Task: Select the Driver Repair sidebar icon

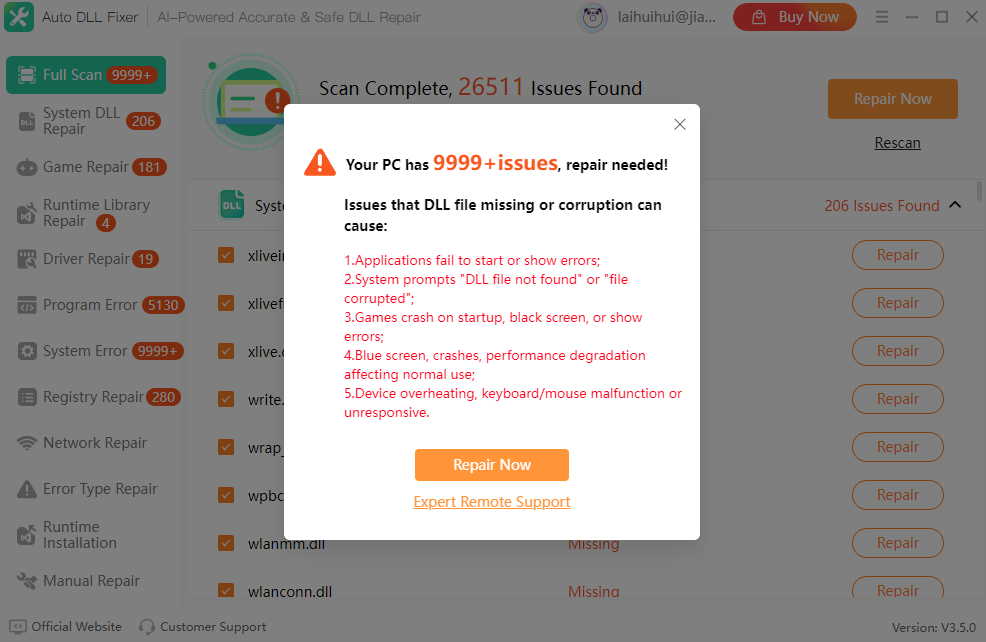Action: [26, 259]
